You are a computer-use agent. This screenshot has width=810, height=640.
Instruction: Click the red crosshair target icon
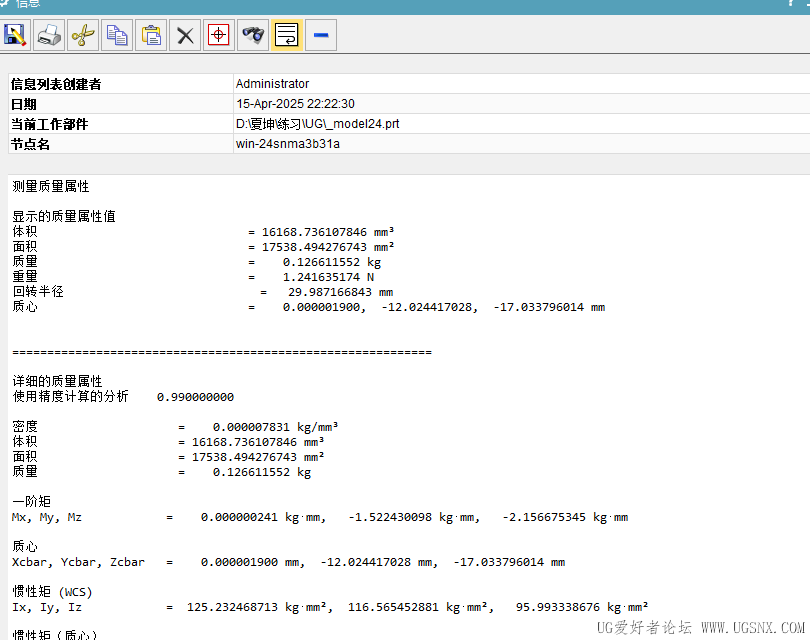(219, 35)
